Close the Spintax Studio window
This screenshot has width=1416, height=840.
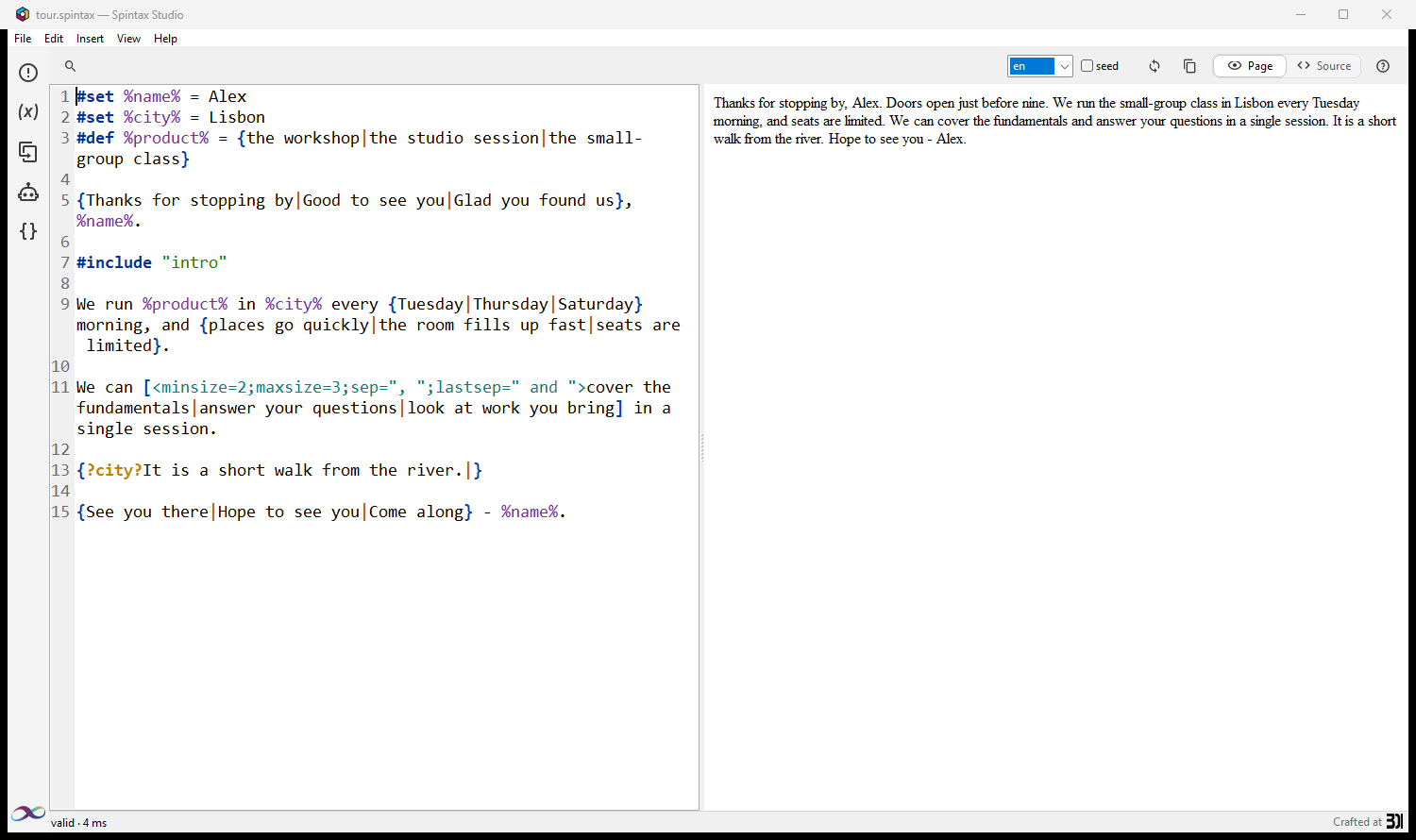[1387, 14]
